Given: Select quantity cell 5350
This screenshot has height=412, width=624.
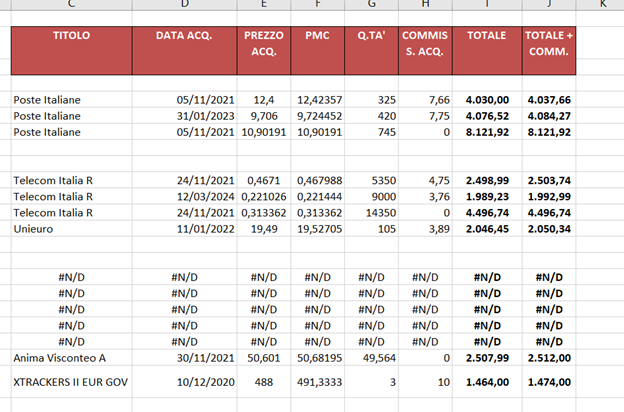Looking at the screenshot, I should click(x=371, y=180).
